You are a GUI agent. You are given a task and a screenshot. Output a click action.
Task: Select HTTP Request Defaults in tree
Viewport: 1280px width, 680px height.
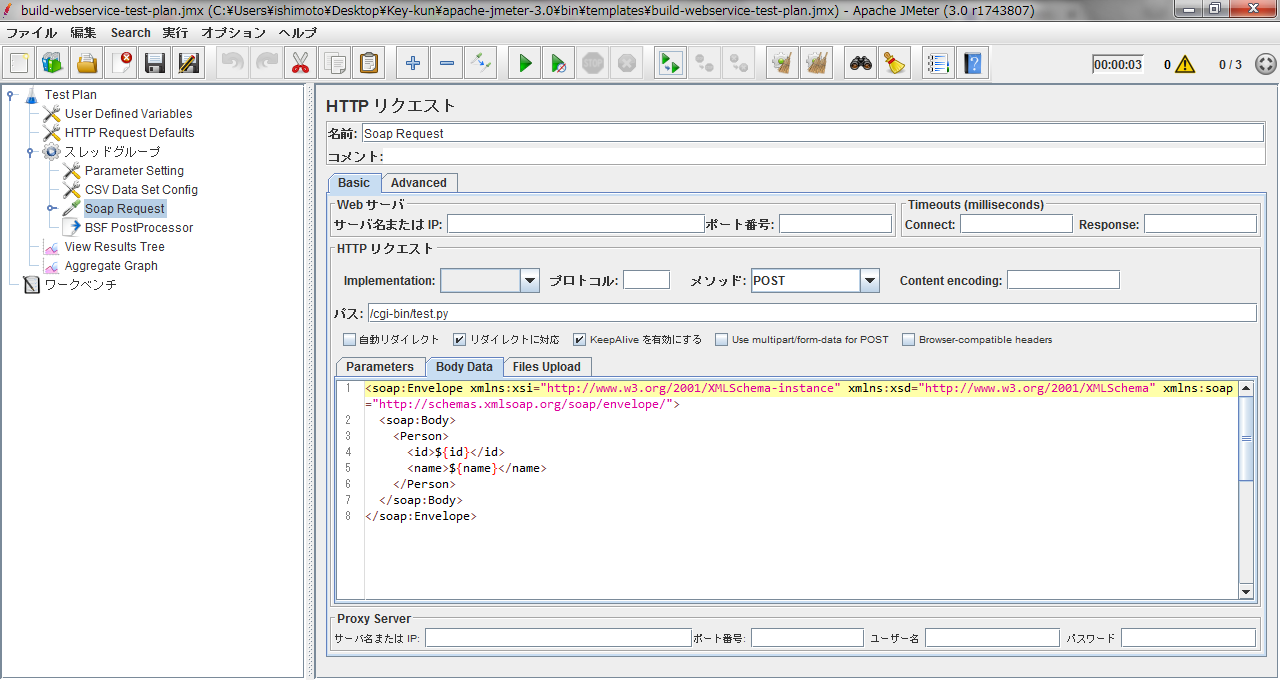click(130, 133)
